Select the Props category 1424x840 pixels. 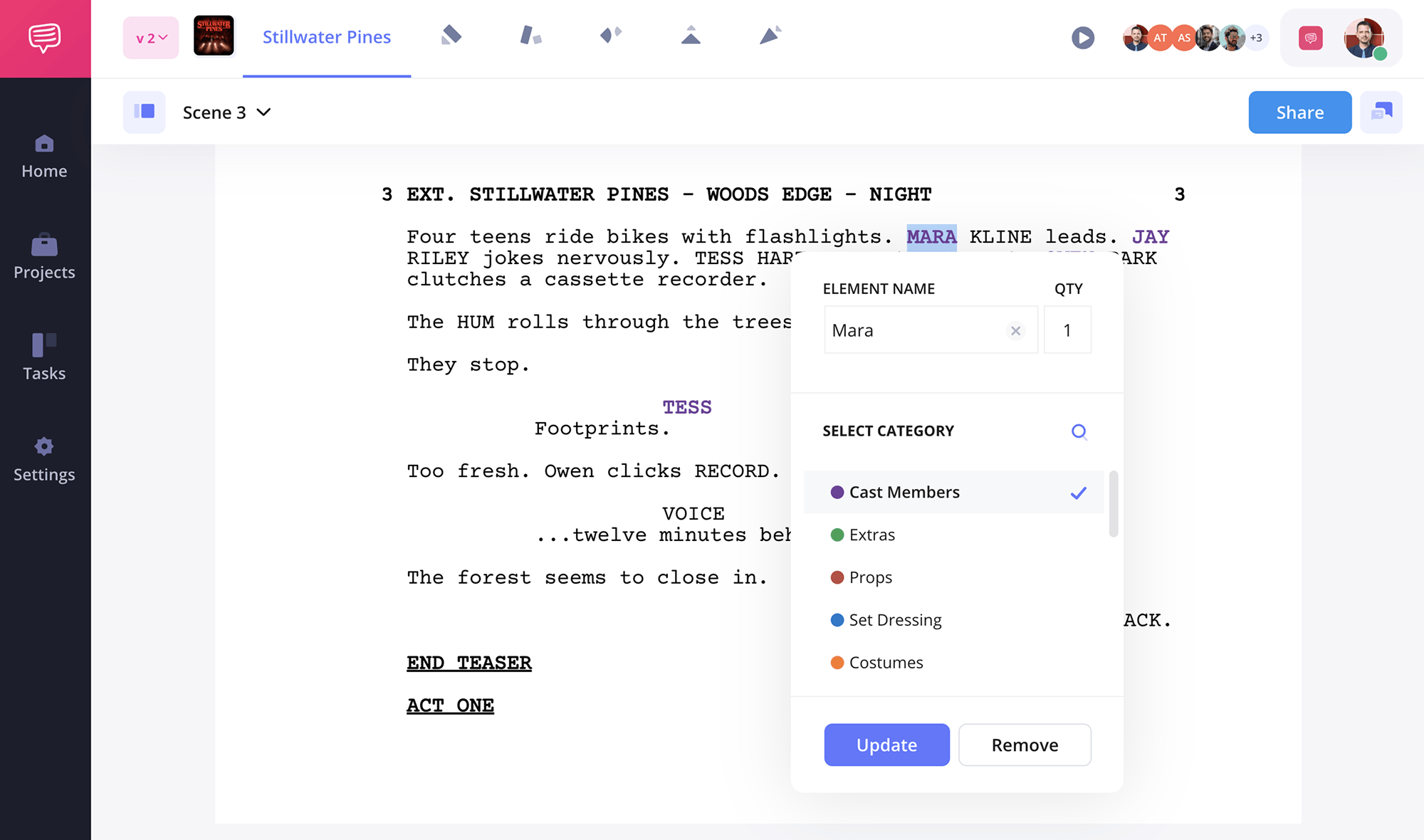point(954,577)
